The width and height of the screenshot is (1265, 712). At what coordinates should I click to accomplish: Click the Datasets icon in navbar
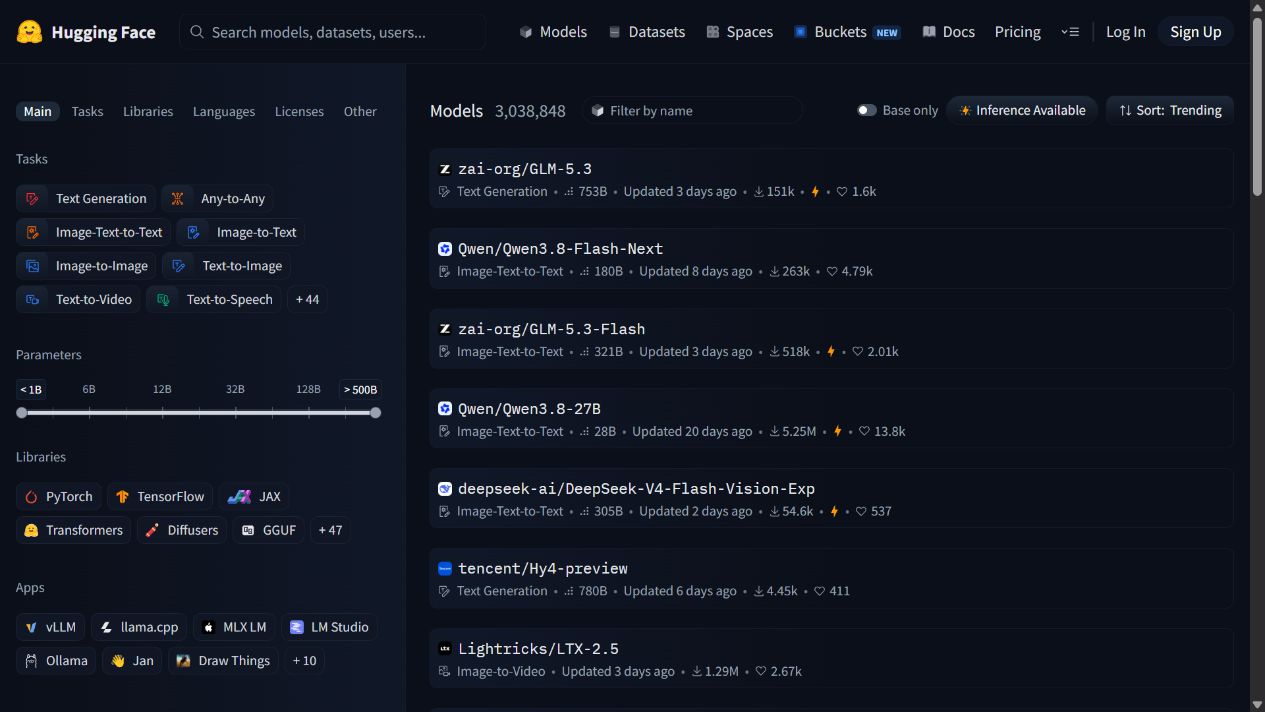615,32
